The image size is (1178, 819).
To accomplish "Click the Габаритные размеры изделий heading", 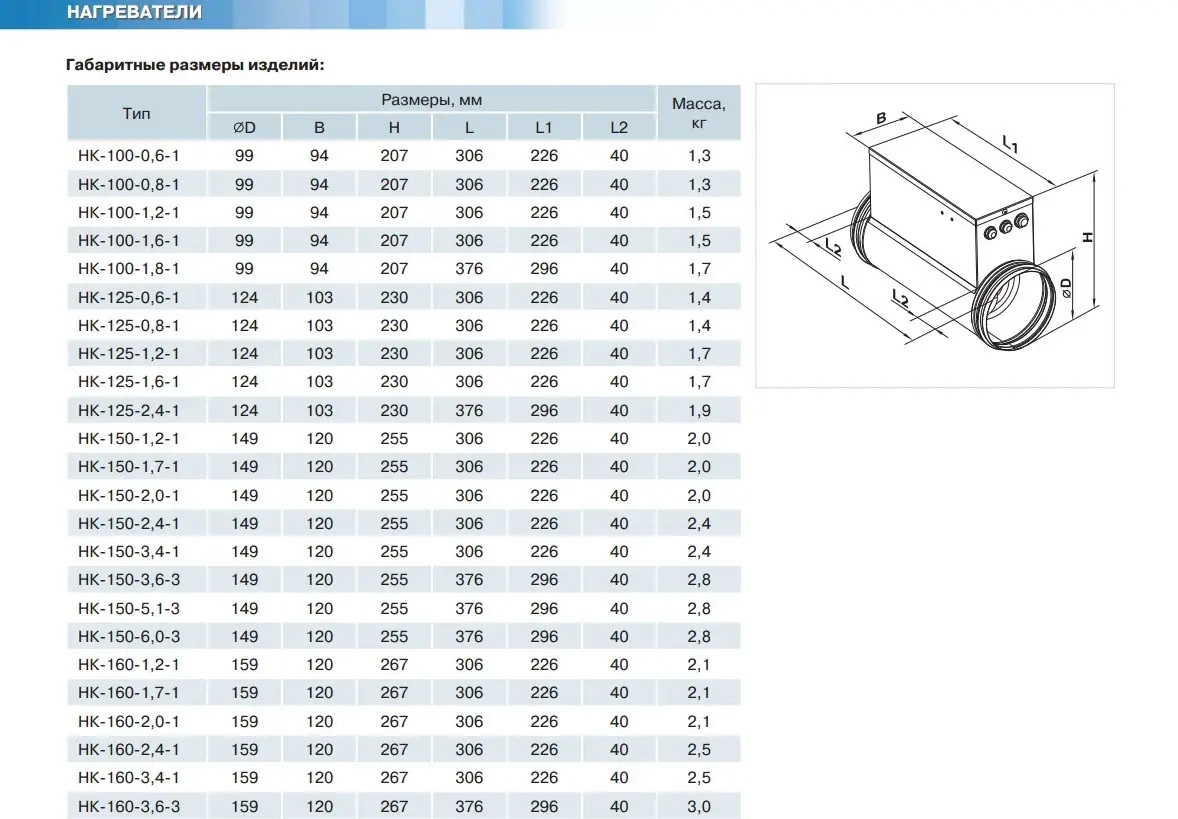I will click(195, 65).
